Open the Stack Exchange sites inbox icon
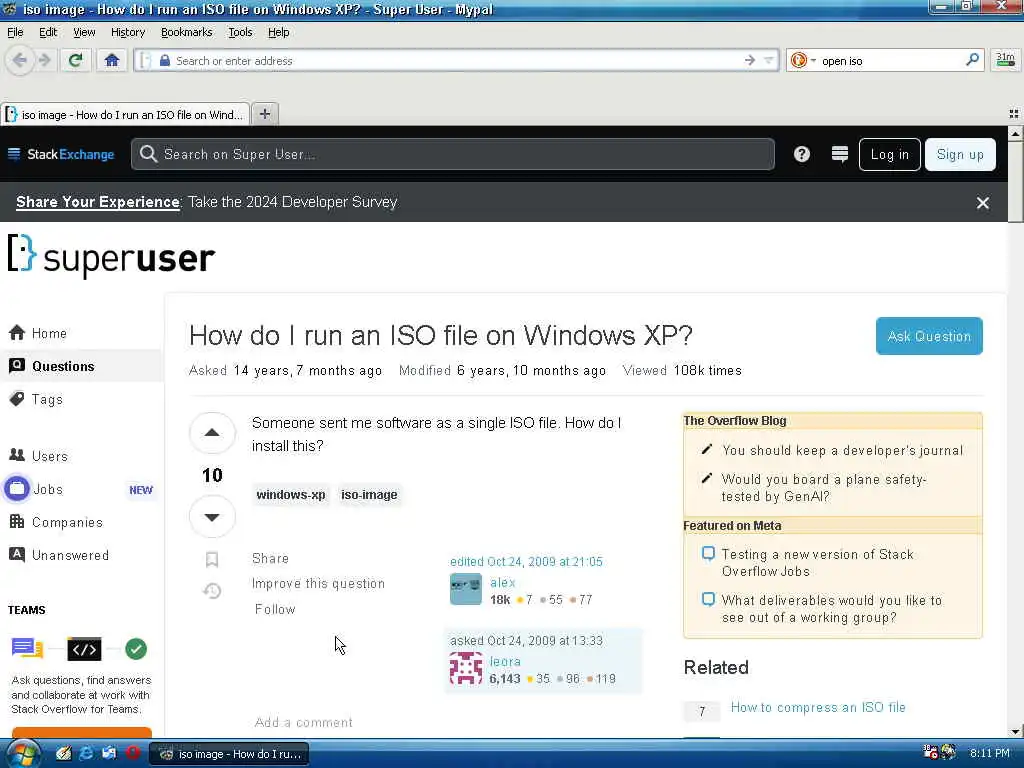This screenshot has width=1024, height=768. tap(839, 154)
